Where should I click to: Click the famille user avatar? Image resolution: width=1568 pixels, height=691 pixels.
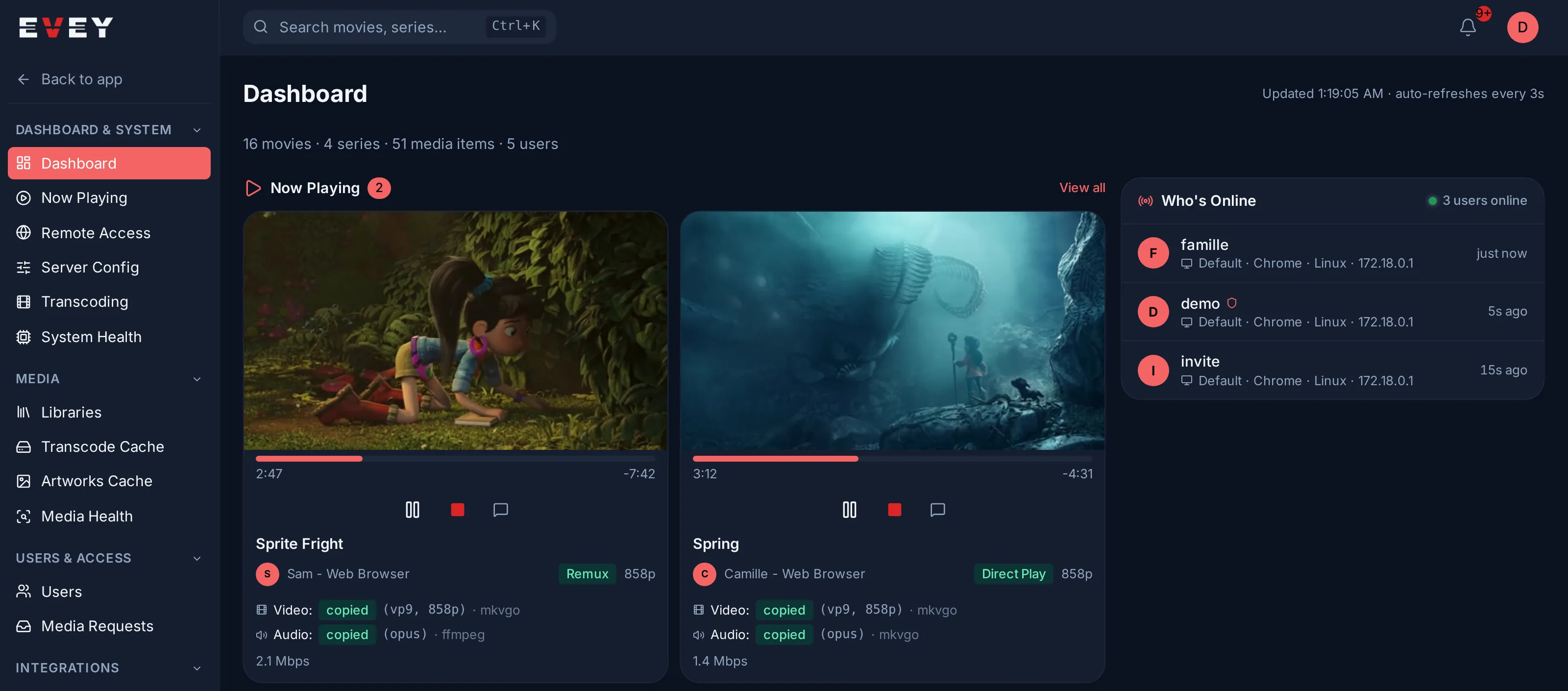tap(1153, 253)
